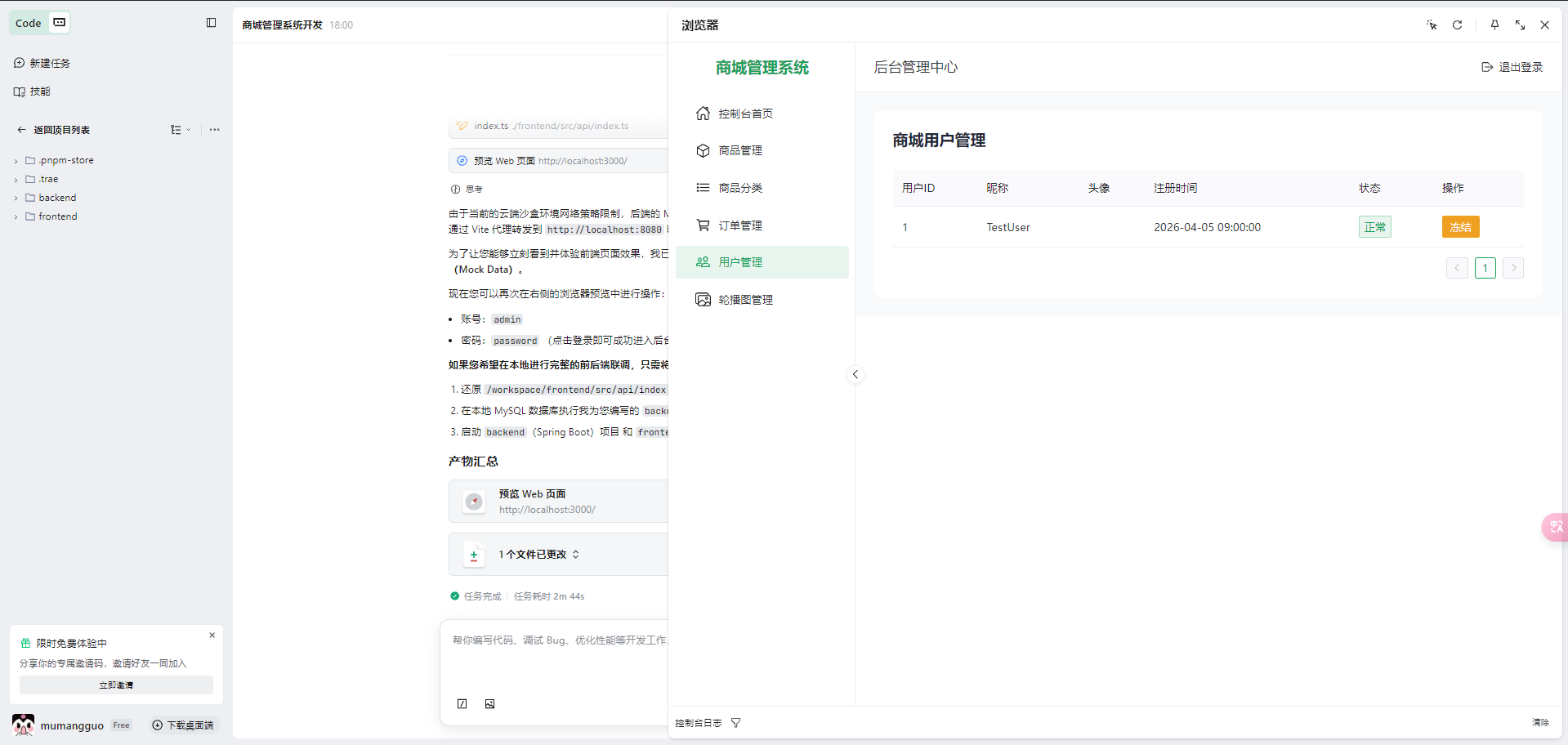The width and height of the screenshot is (1568, 745).
Task: Toggle the left sidebar panel icon
Action: coord(211,23)
